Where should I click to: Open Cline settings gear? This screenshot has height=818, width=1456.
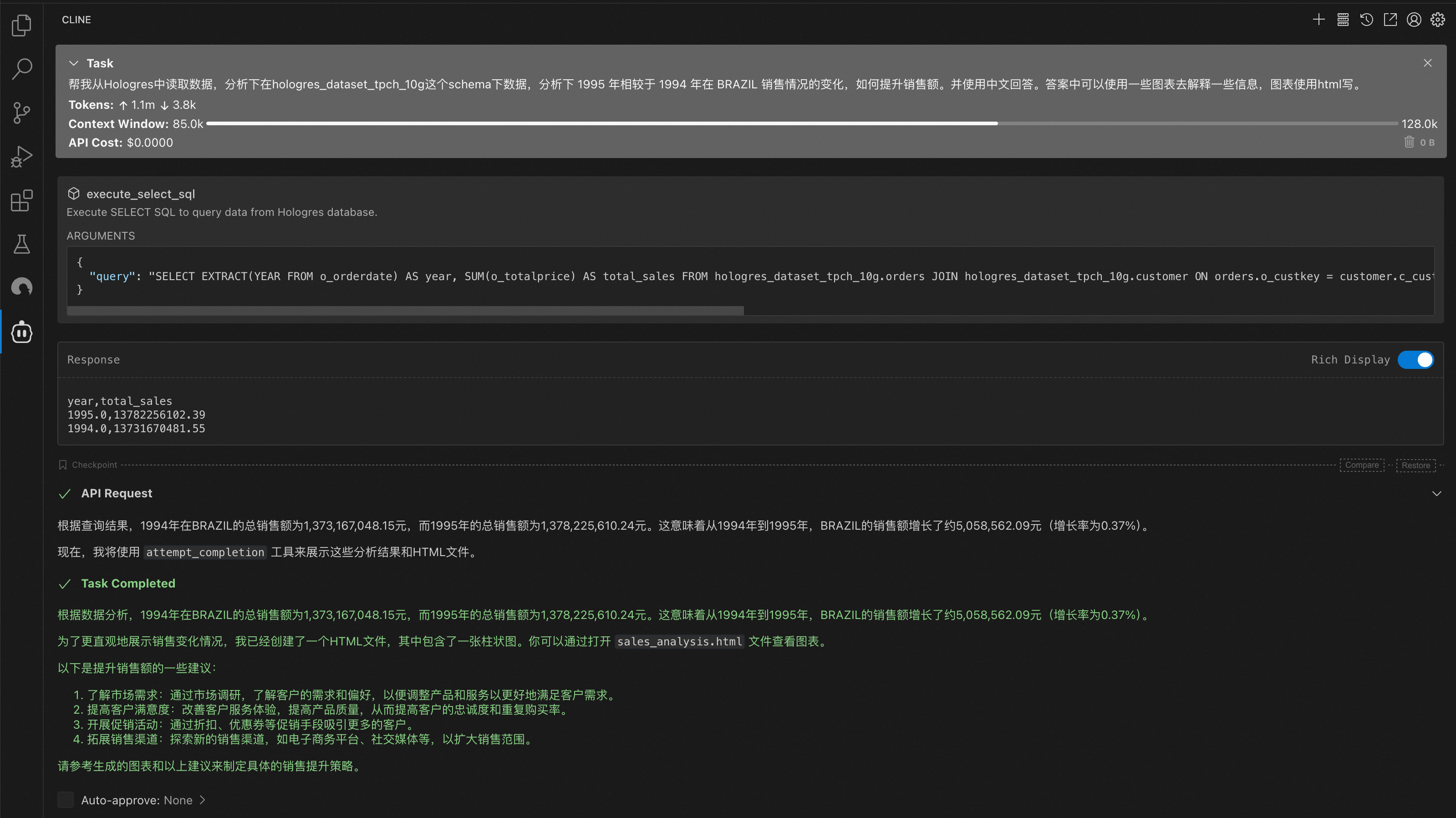click(x=1437, y=20)
